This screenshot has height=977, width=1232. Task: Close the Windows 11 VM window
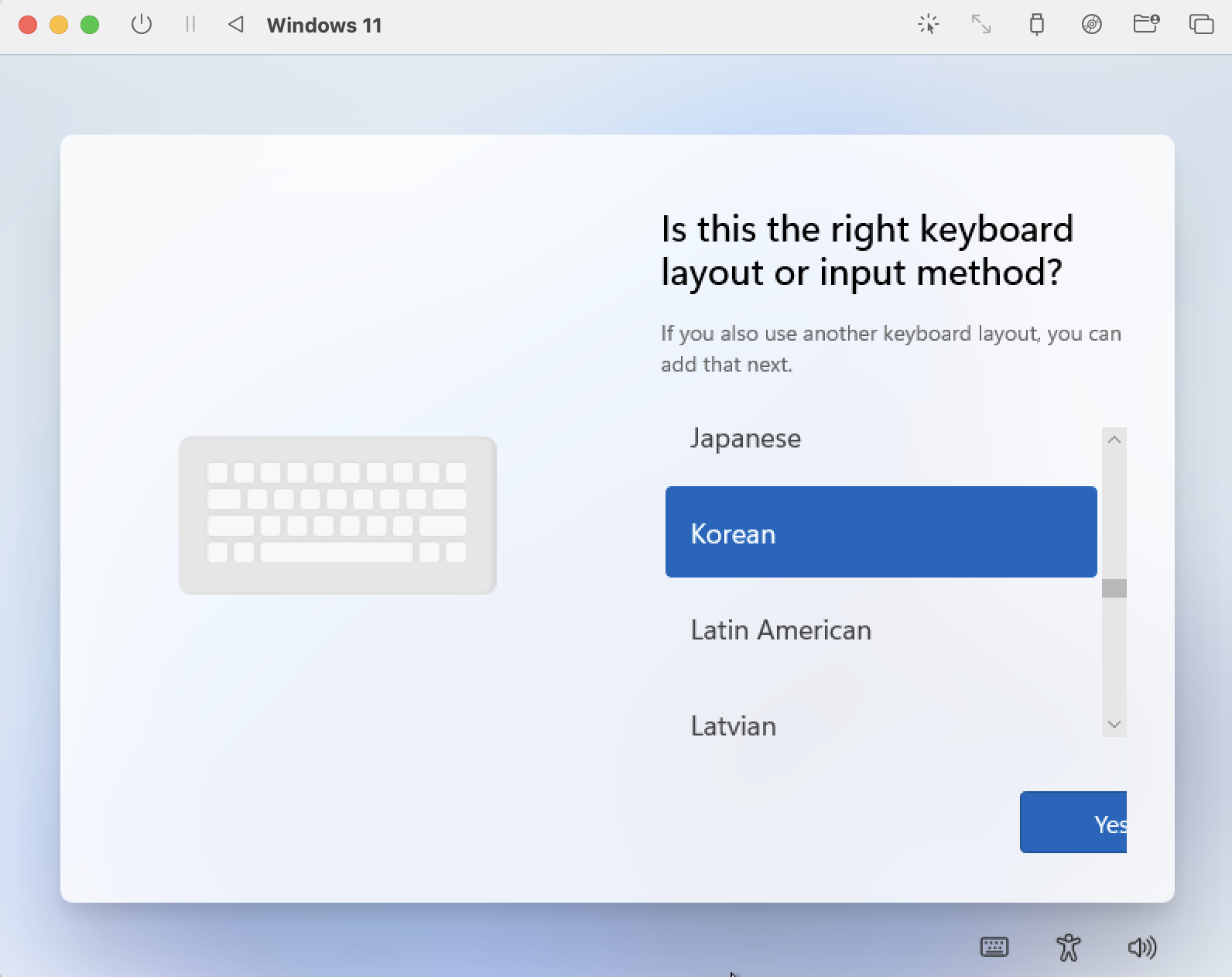click(28, 25)
